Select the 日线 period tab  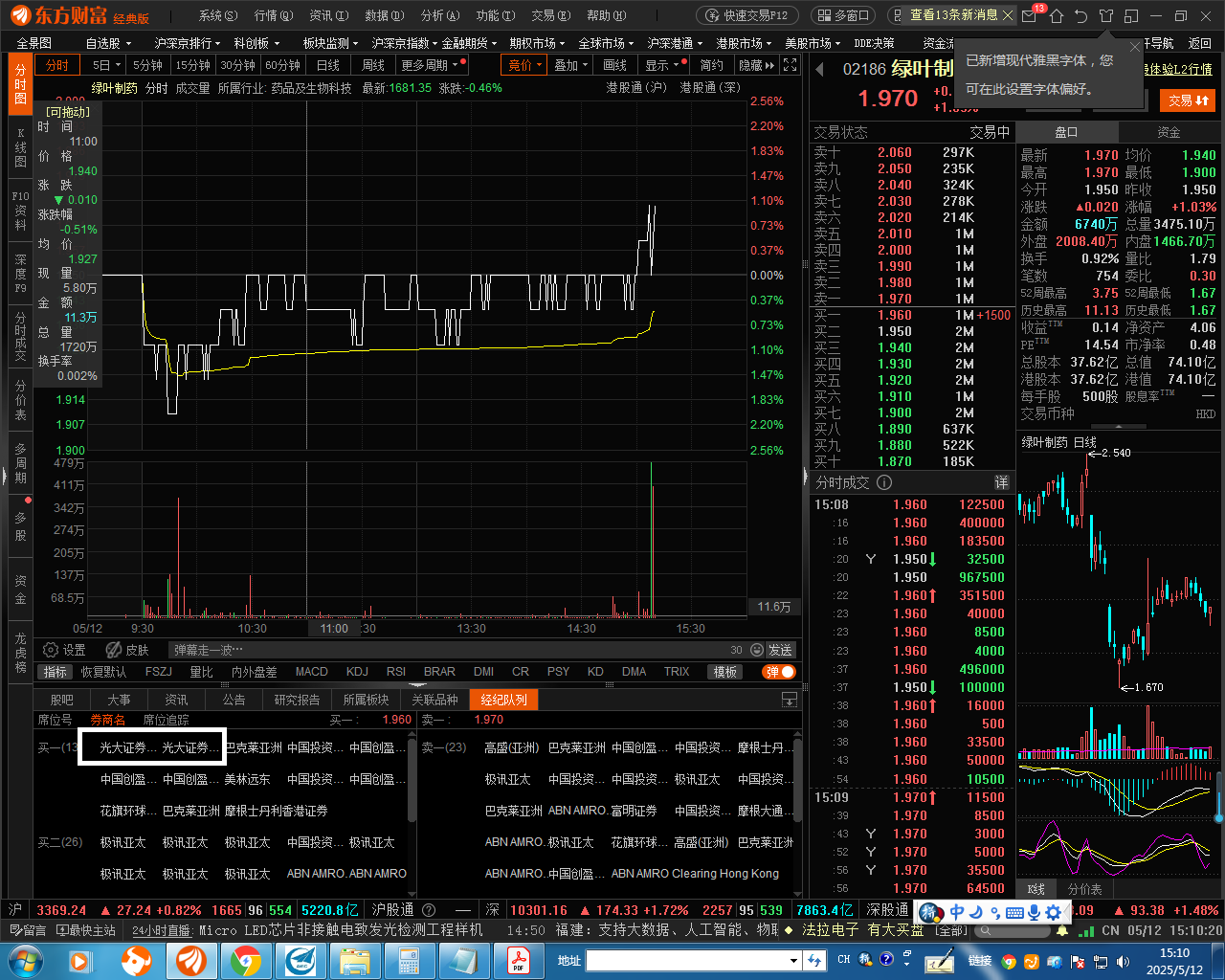click(328, 65)
